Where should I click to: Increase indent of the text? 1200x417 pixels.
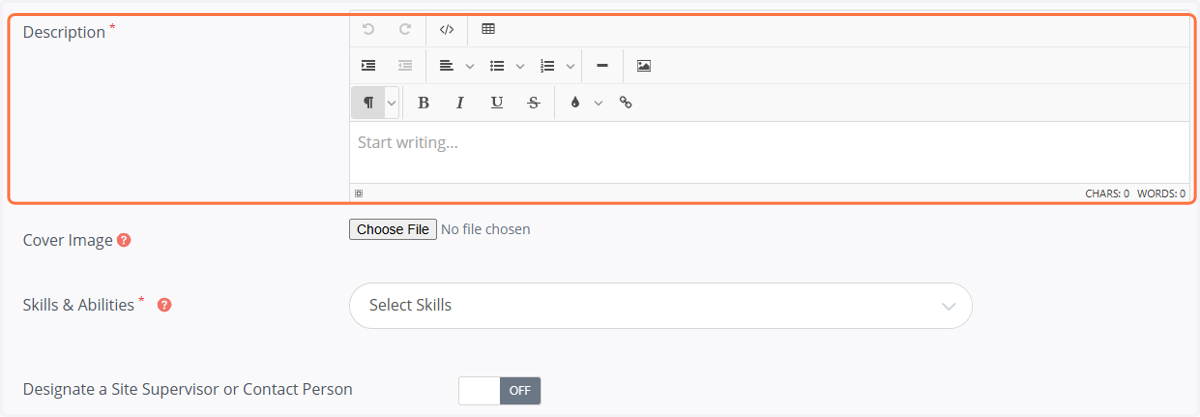[368, 66]
